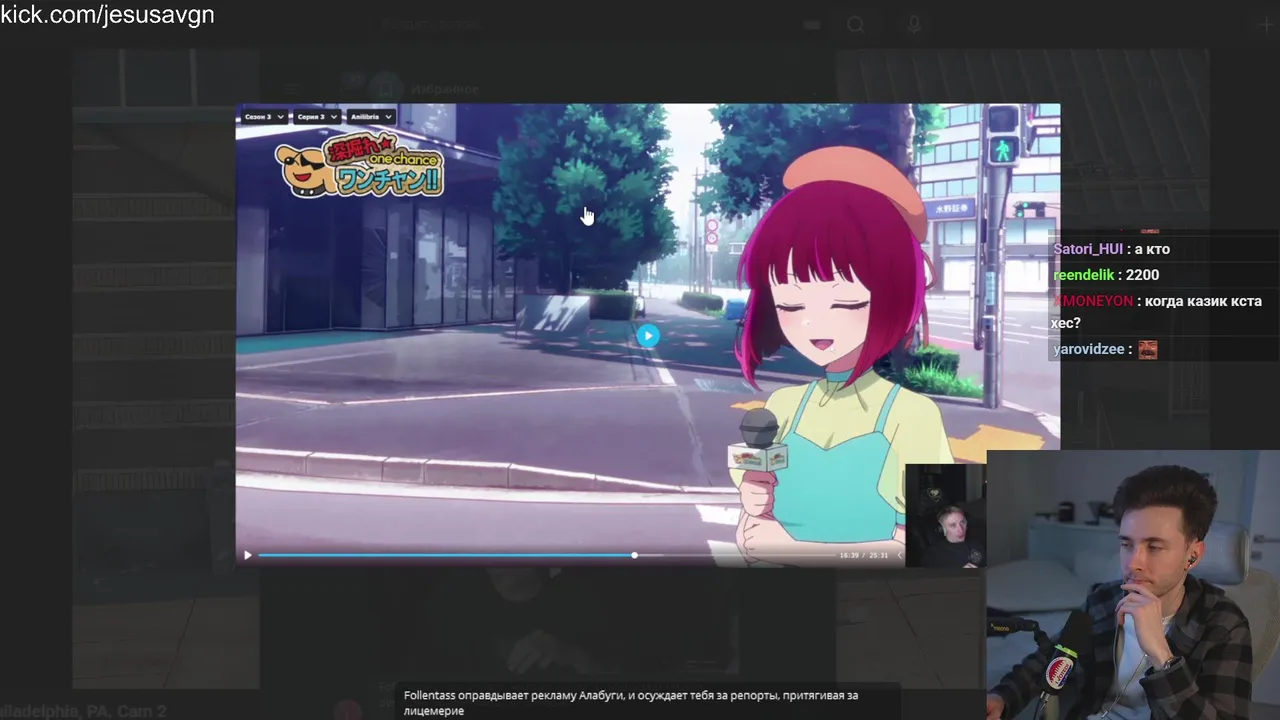Open the Сезон 3 season dropdown
This screenshot has width=1280, height=720.
point(264,117)
